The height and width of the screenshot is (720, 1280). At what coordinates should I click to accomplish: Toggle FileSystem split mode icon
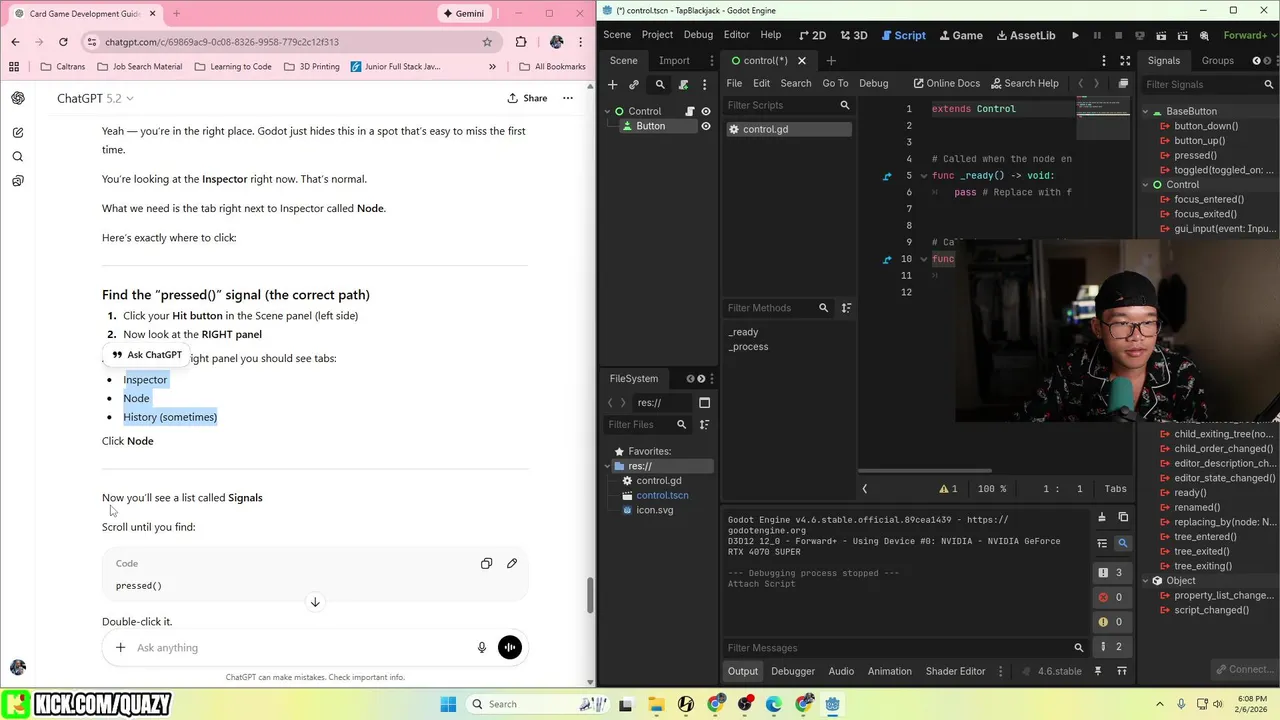704,403
